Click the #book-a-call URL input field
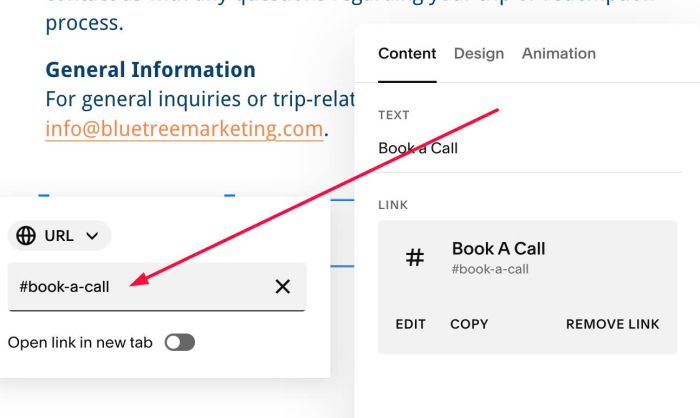Screen dimensions: 700x418 click(x=157, y=287)
